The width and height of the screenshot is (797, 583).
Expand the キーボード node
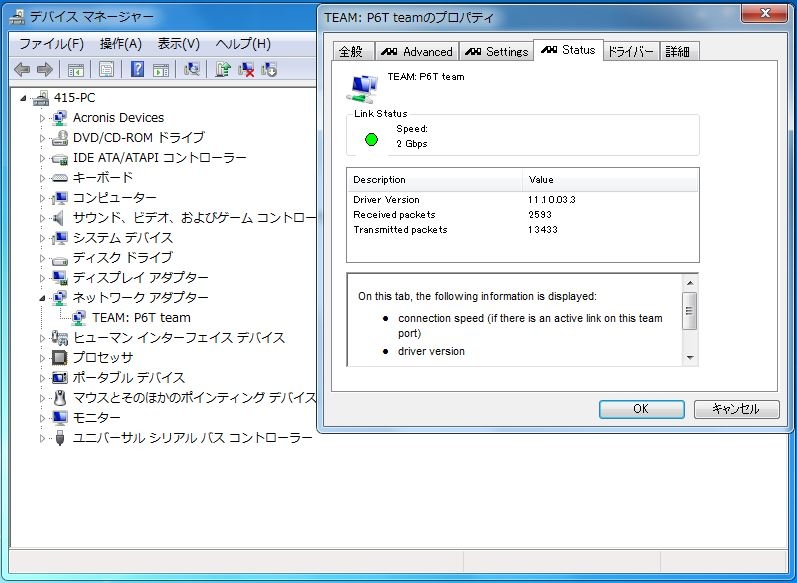pos(43,178)
